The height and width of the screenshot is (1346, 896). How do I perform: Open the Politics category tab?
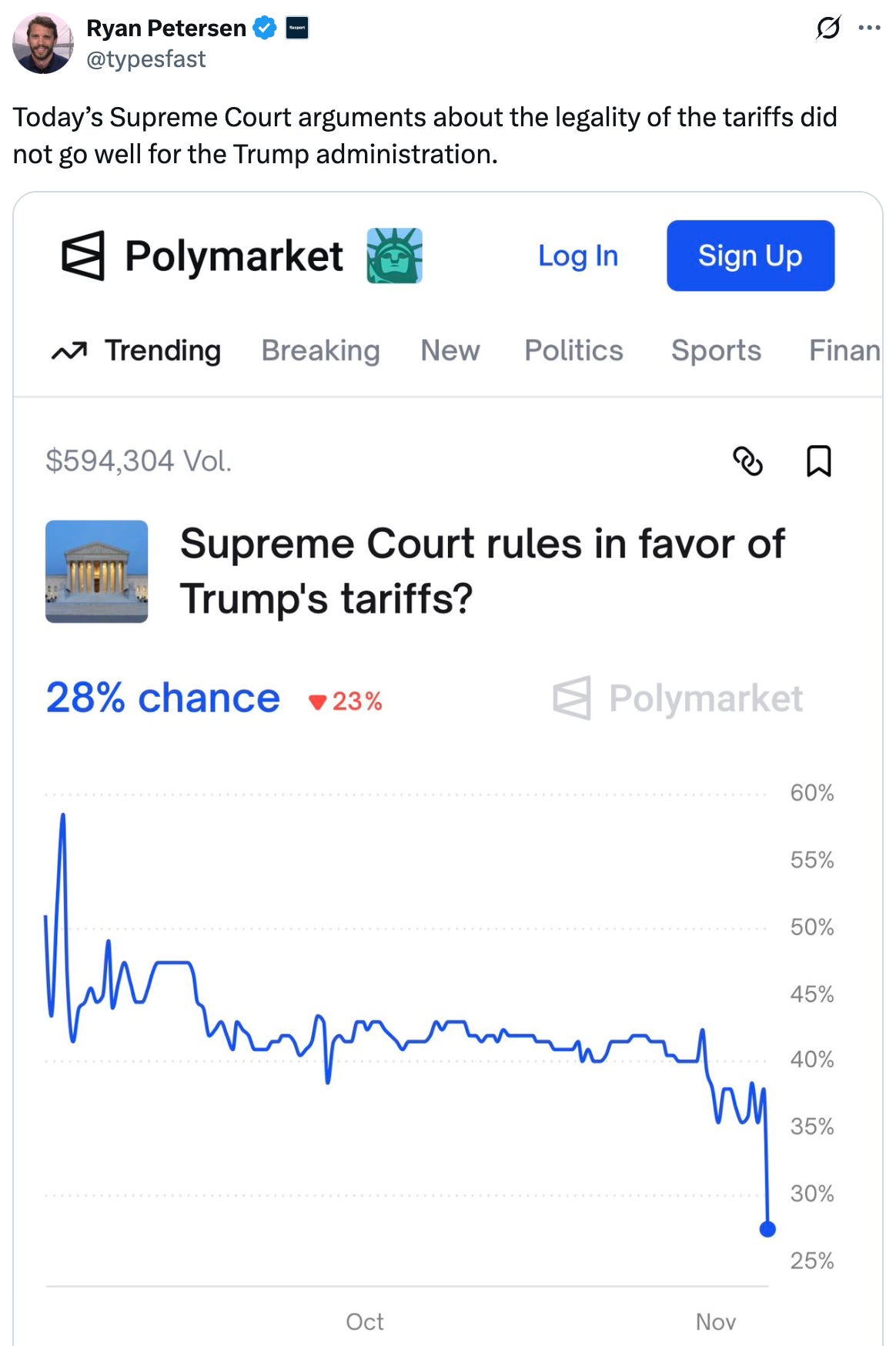[x=573, y=350]
